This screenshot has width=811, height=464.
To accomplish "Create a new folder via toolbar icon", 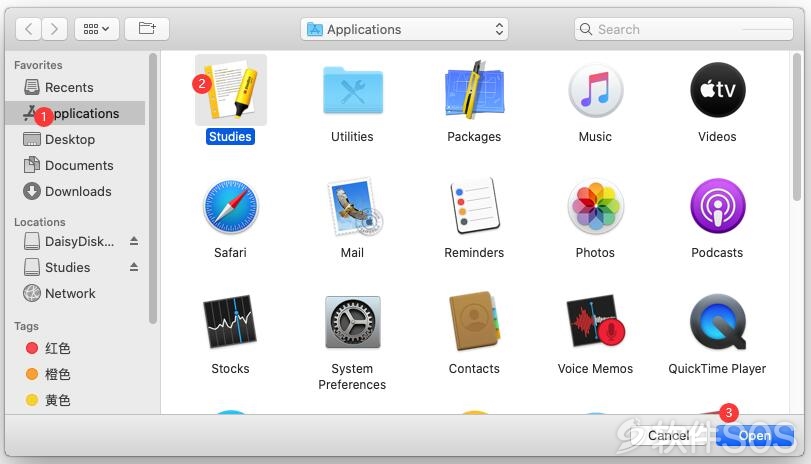I will pyautogui.click(x=147, y=28).
